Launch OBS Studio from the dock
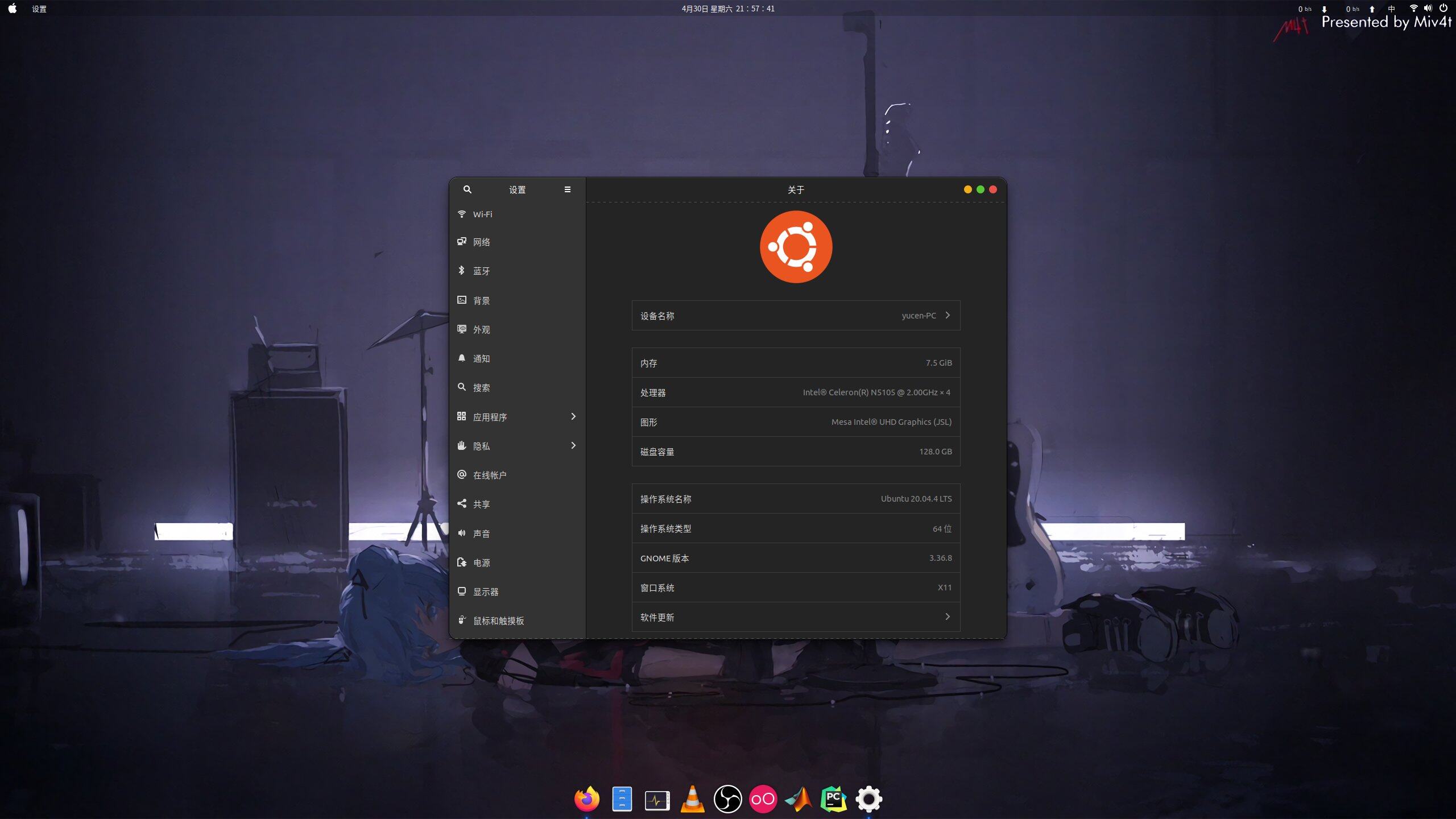Viewport: 1456px width, 819px height. [x=727, y=799]
